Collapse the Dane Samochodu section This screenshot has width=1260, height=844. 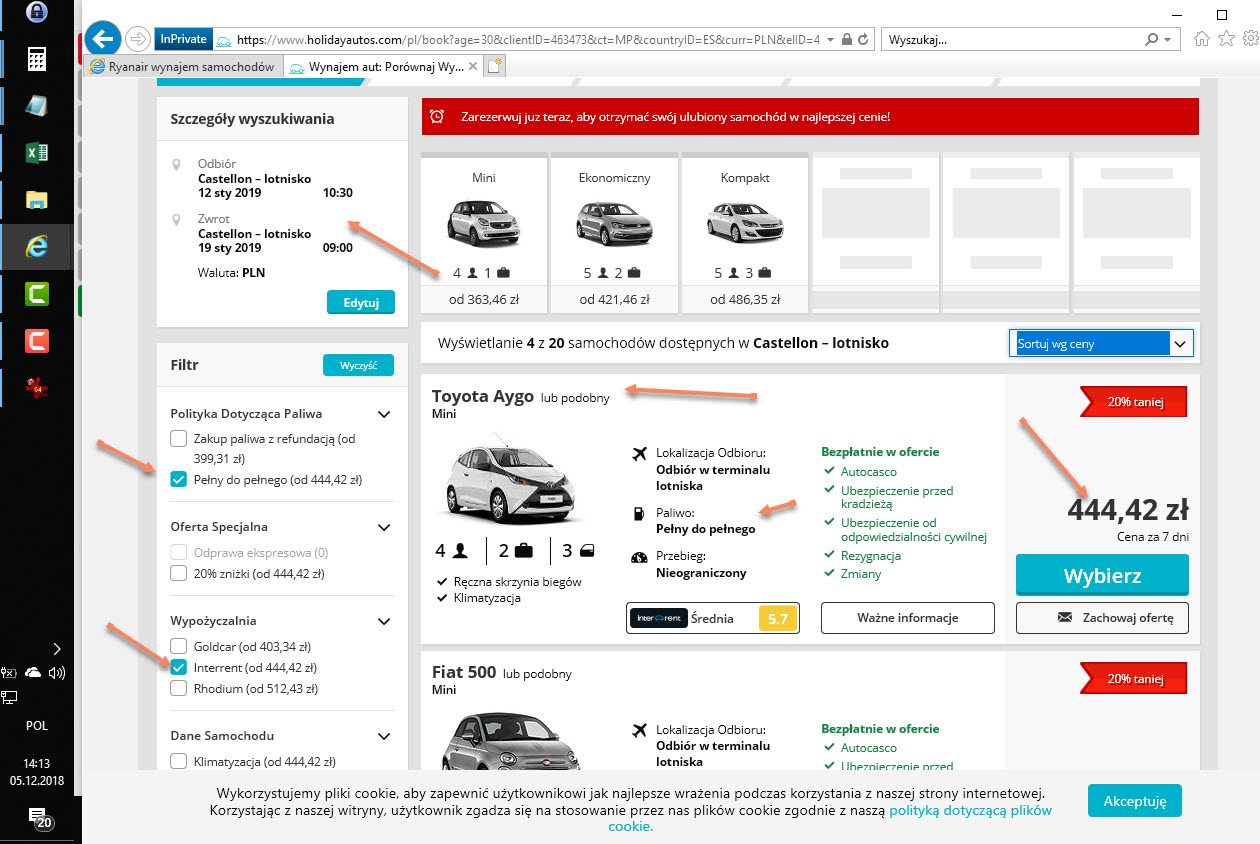[x=384, y=736]
